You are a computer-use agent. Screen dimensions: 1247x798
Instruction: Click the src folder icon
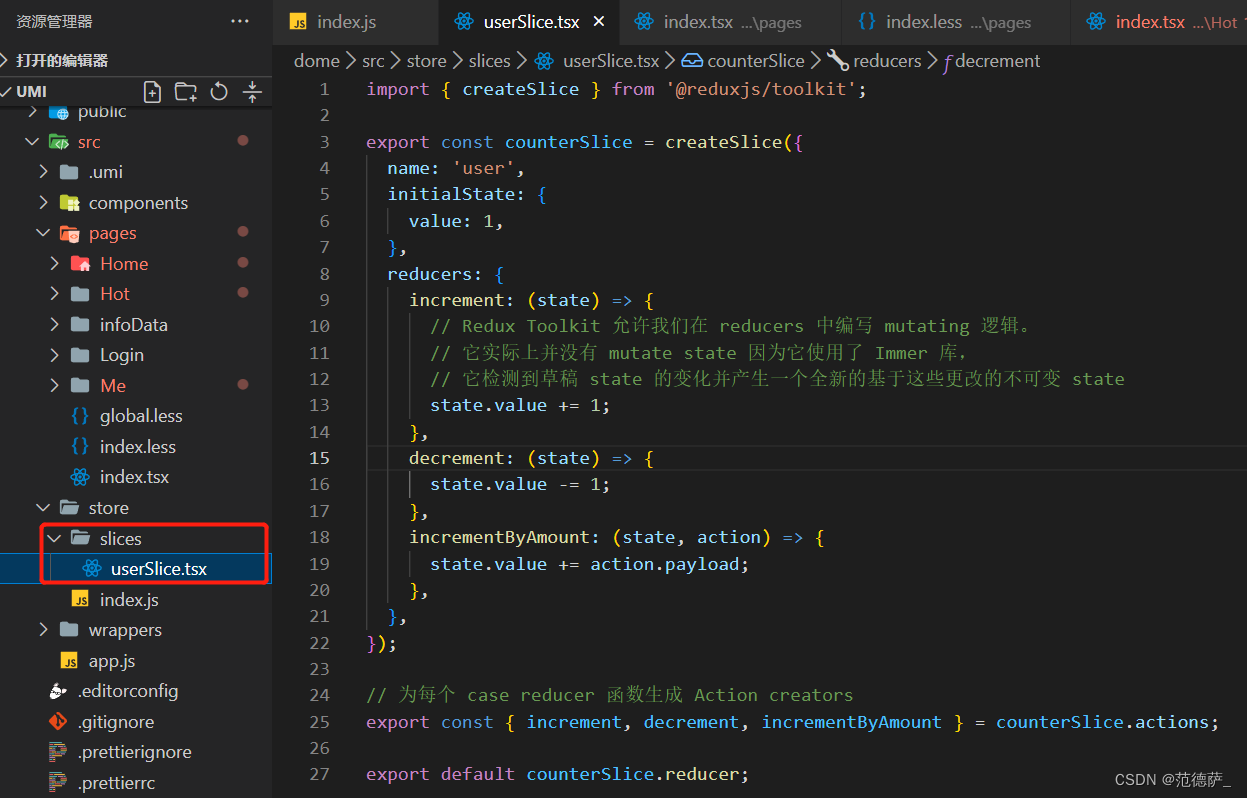59,142
